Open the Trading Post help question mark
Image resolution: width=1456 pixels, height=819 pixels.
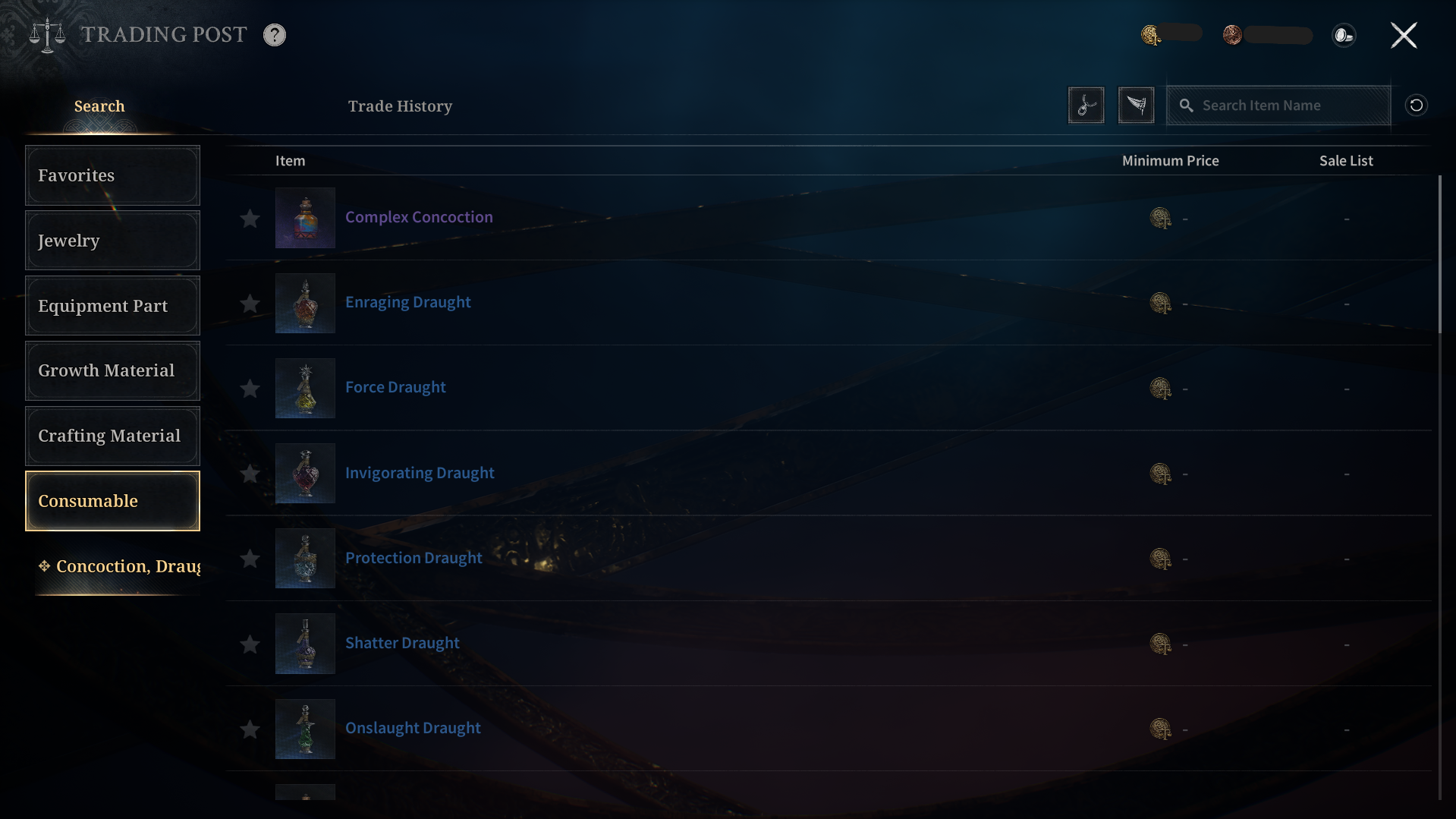tap(275, 35)
